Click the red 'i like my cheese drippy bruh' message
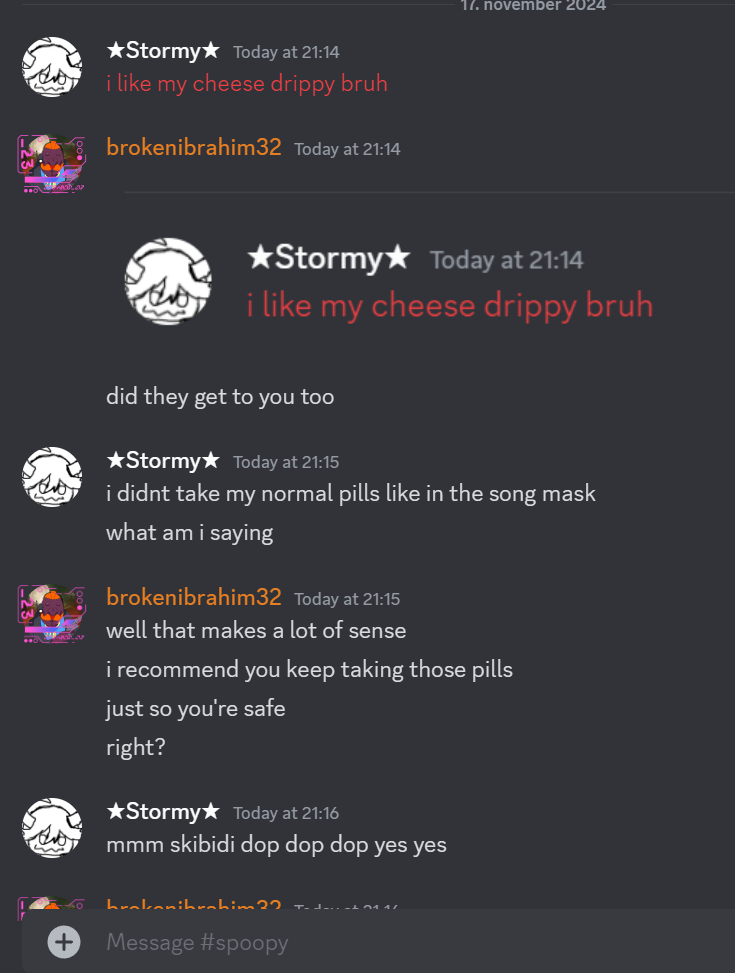735x973 pixels. tap(247, 84)
